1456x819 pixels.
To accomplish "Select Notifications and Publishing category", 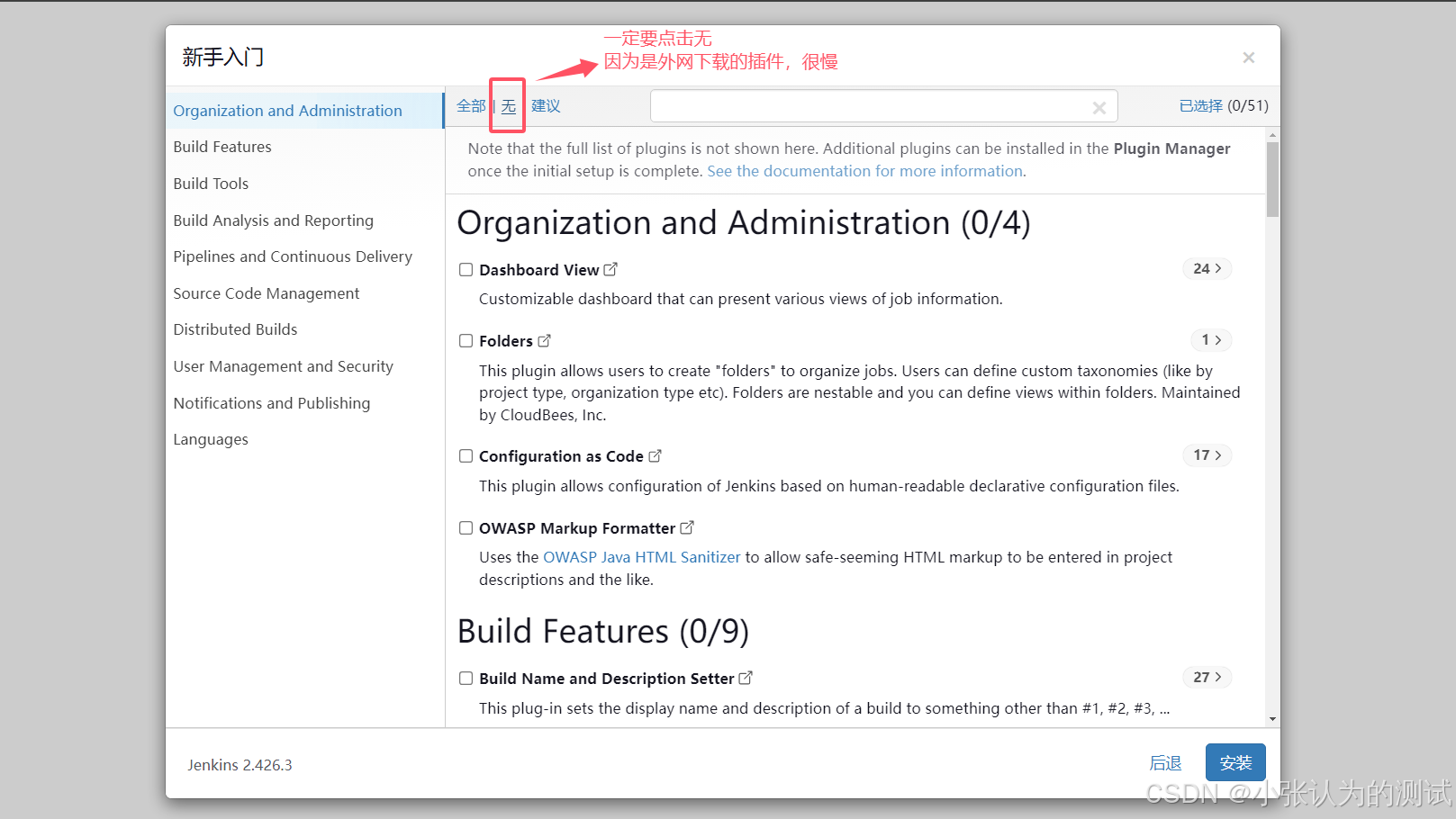I will tap(271, 403).
